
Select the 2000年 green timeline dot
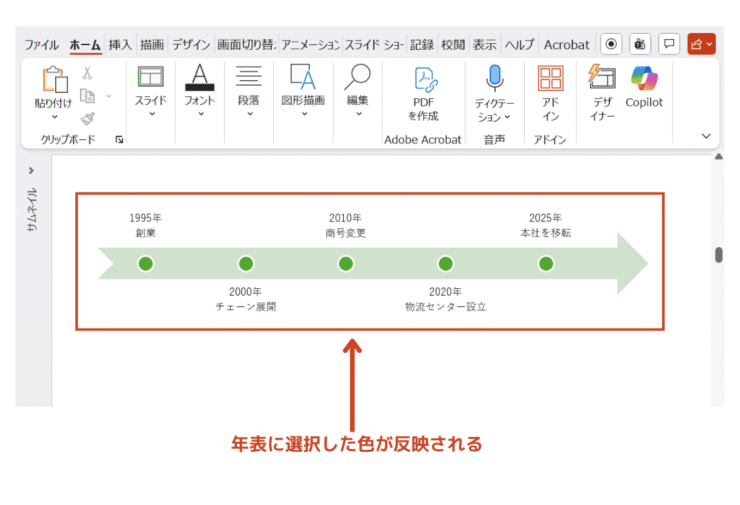tap(246, 263)
